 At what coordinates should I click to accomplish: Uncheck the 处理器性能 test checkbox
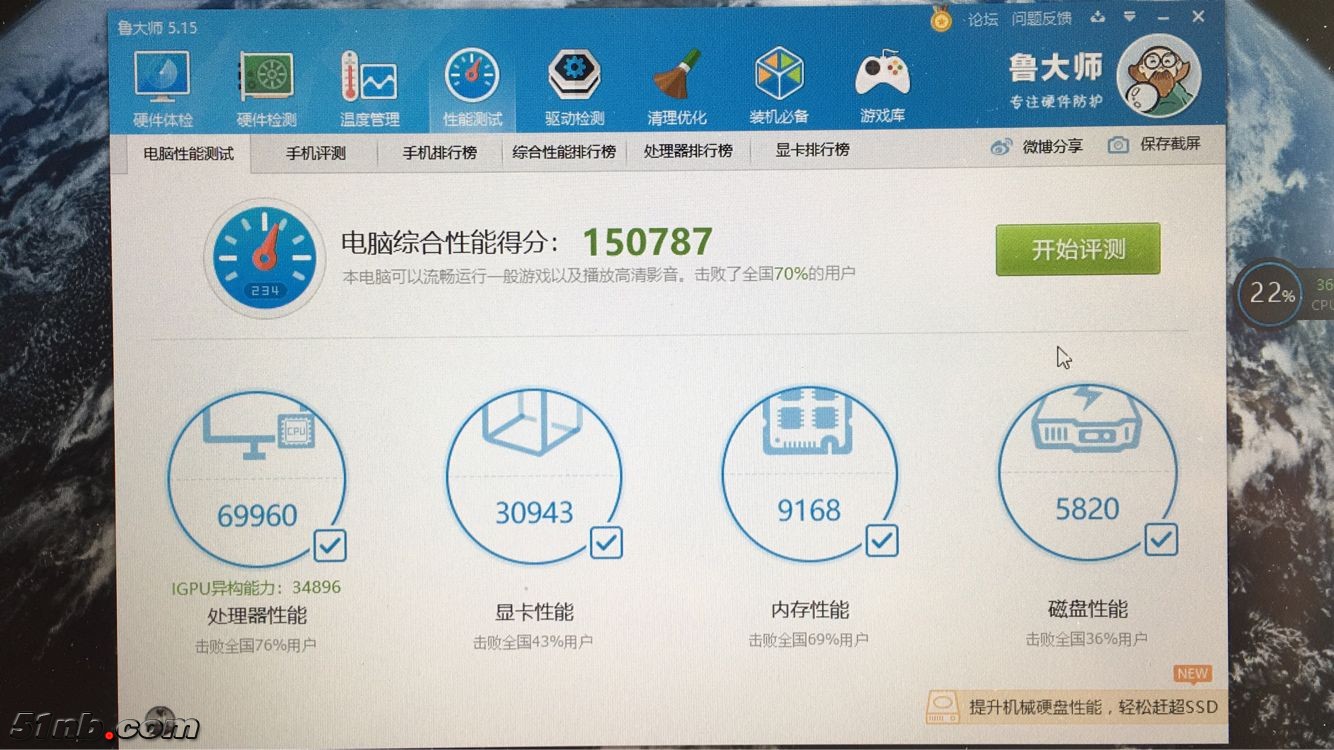[x=329, y=545]
